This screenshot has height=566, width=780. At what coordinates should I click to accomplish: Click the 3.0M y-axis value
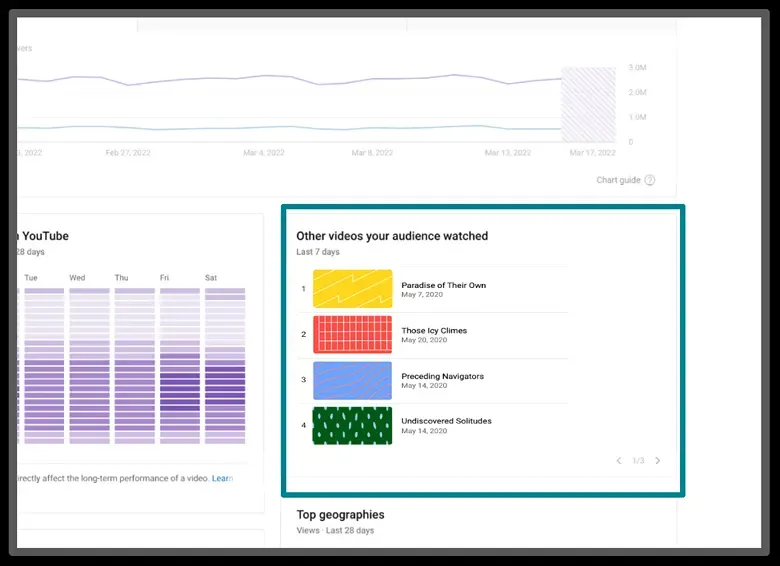point(637,67)
